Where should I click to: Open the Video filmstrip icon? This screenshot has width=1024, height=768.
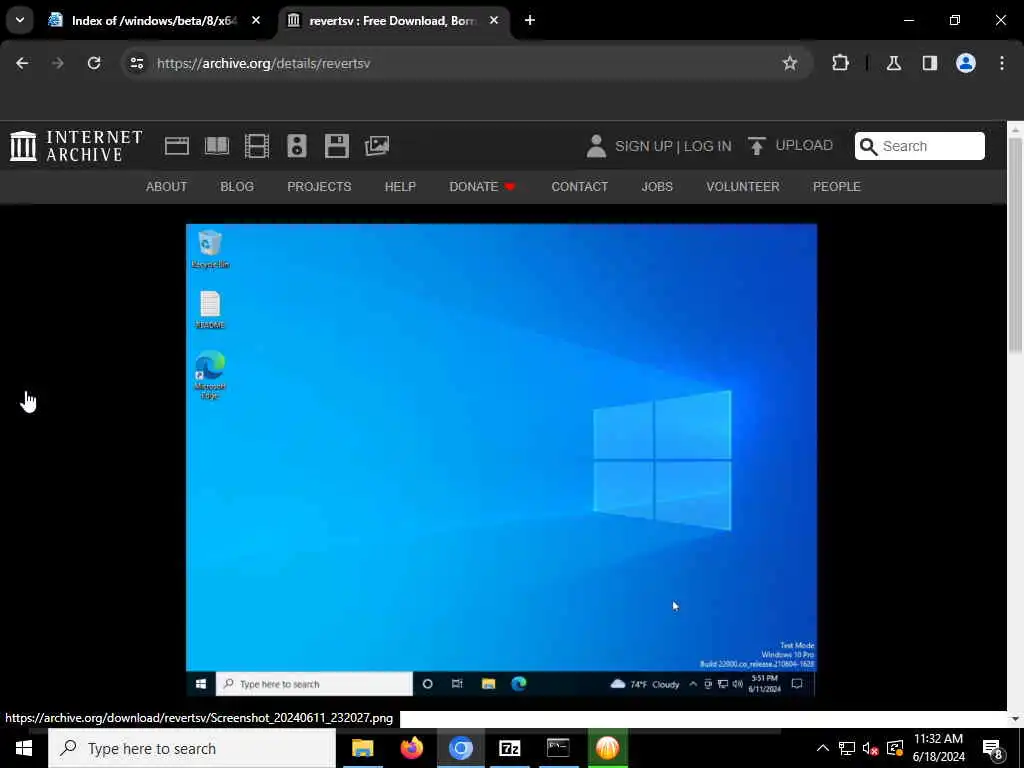[x=257, y=146]
